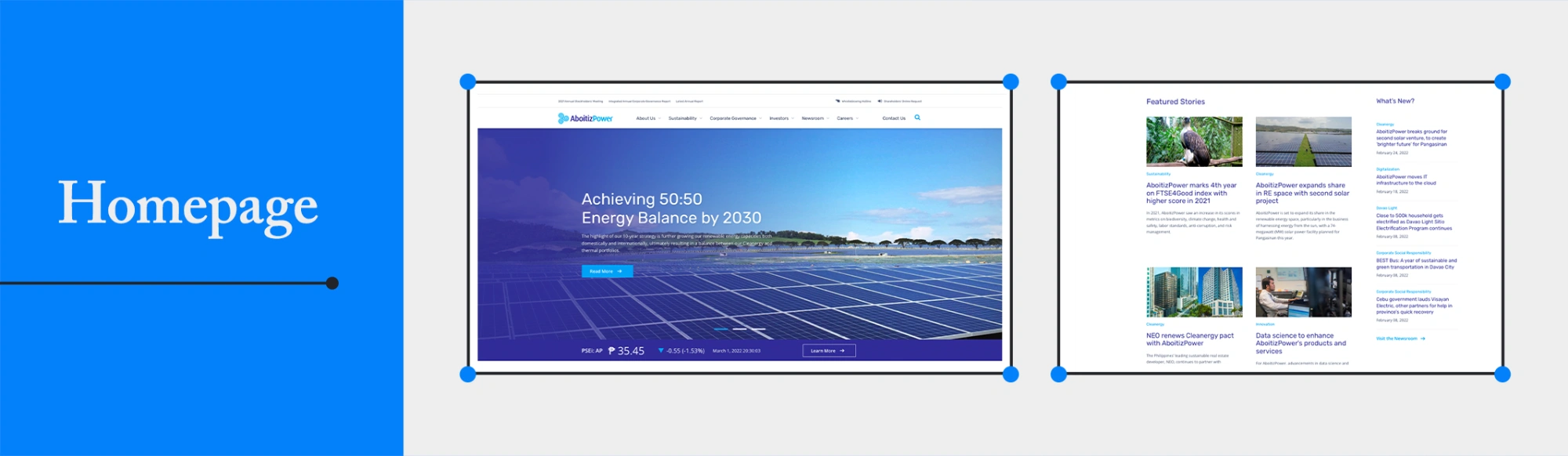This screenshot has width=1568, height=456.
Task: Click the What's New? heading
Action: click(1395, 101)
